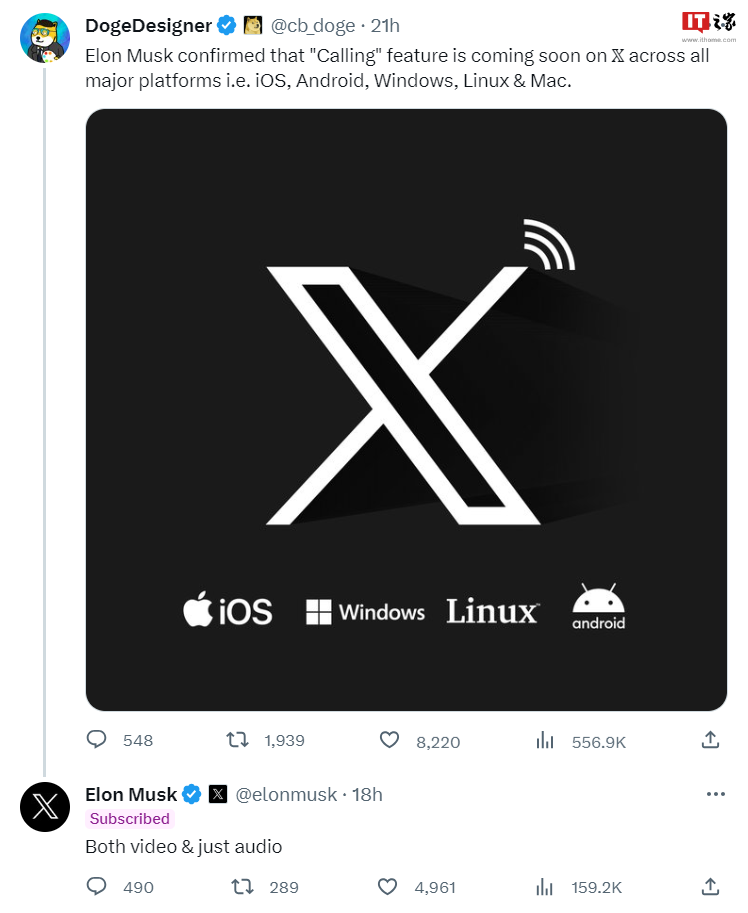This screenshot has width=748, height=913.
Task: Like the DogeDesigner tweet
Action: (389, 740)
